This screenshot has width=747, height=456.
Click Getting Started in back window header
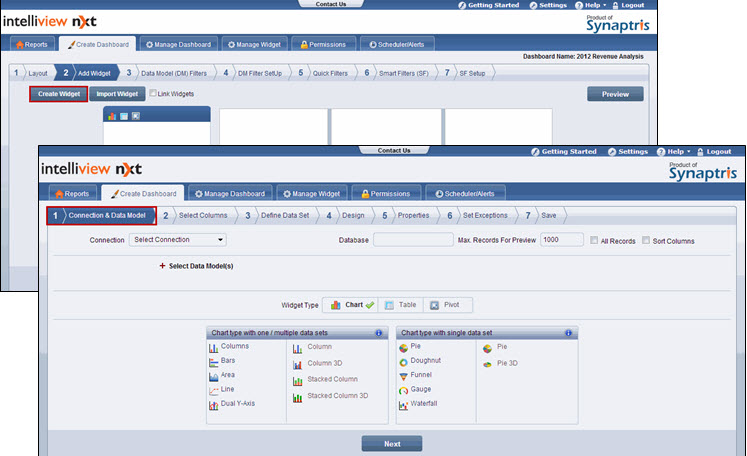(x=489, y=5)
